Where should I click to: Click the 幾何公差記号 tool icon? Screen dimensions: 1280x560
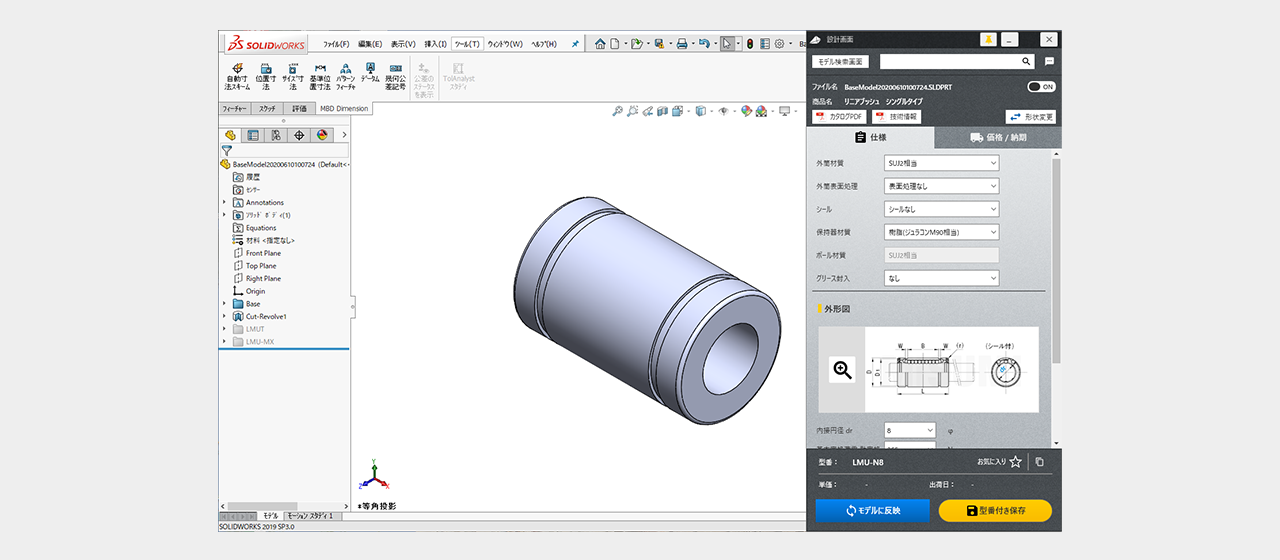pyautogui.click(x=395, y=69)
